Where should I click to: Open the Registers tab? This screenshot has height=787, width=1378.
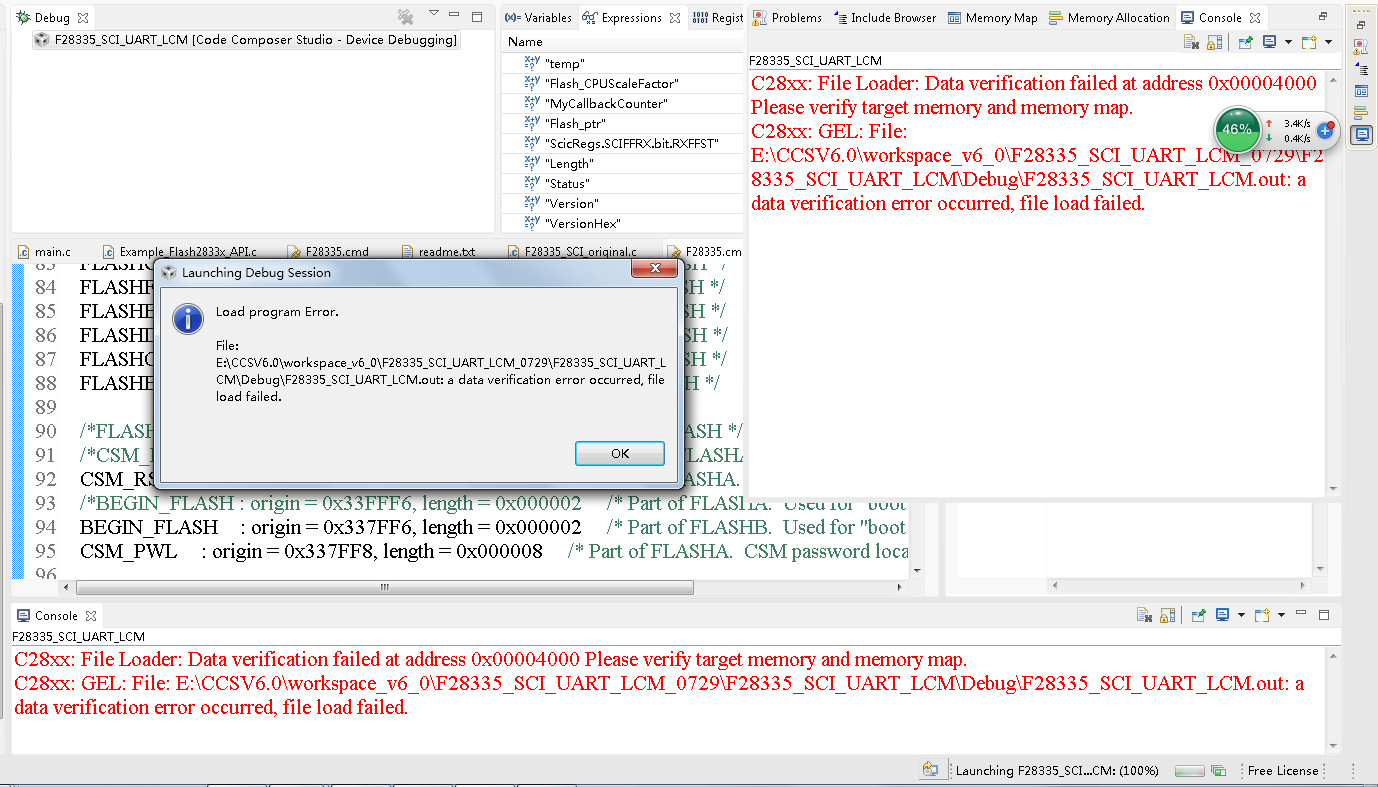pyautogui.click(x=718, y=18)
